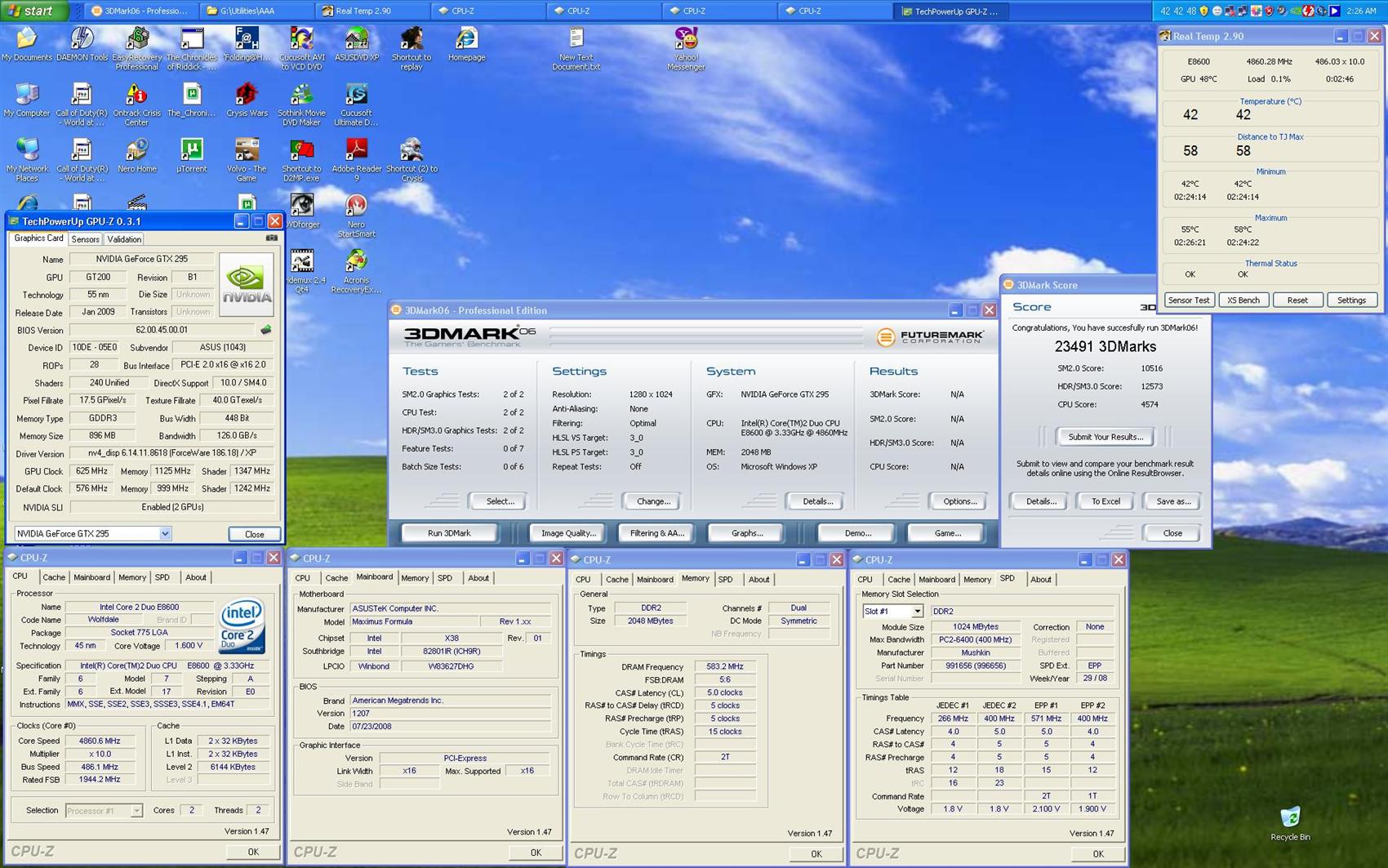Open Volvo - The Game icon
1388x868 pixels.
247,160
